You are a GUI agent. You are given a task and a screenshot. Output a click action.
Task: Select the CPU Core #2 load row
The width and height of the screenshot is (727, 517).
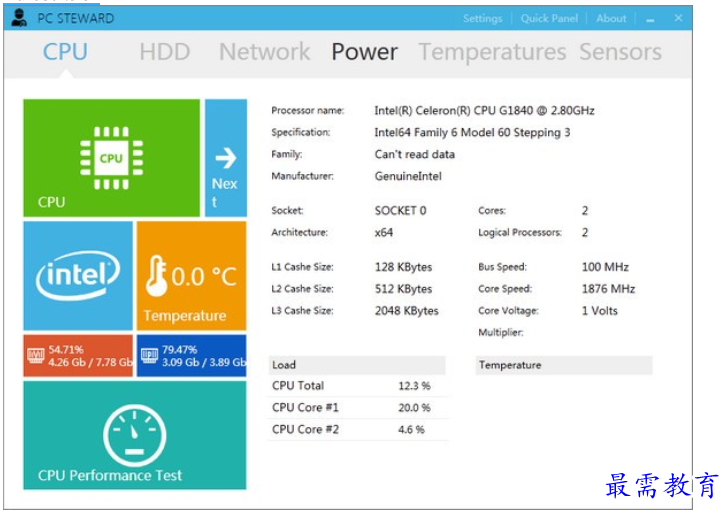pos(358,429)
